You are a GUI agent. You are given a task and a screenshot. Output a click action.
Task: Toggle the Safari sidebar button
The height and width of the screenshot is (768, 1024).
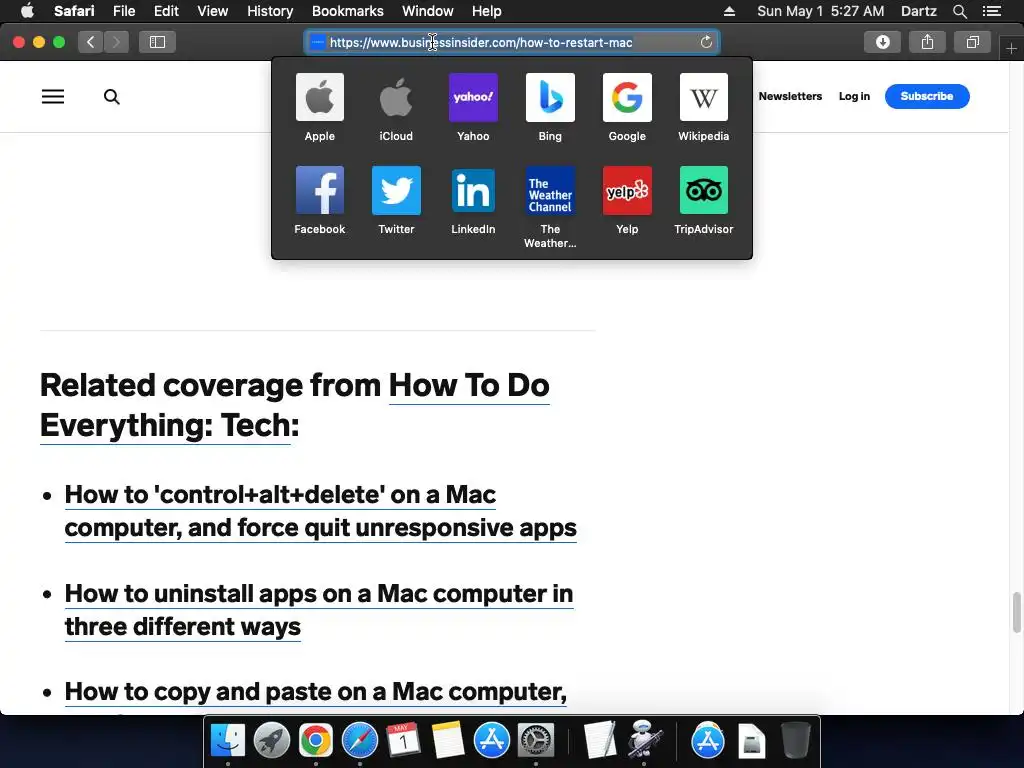(x=157, y=42)
